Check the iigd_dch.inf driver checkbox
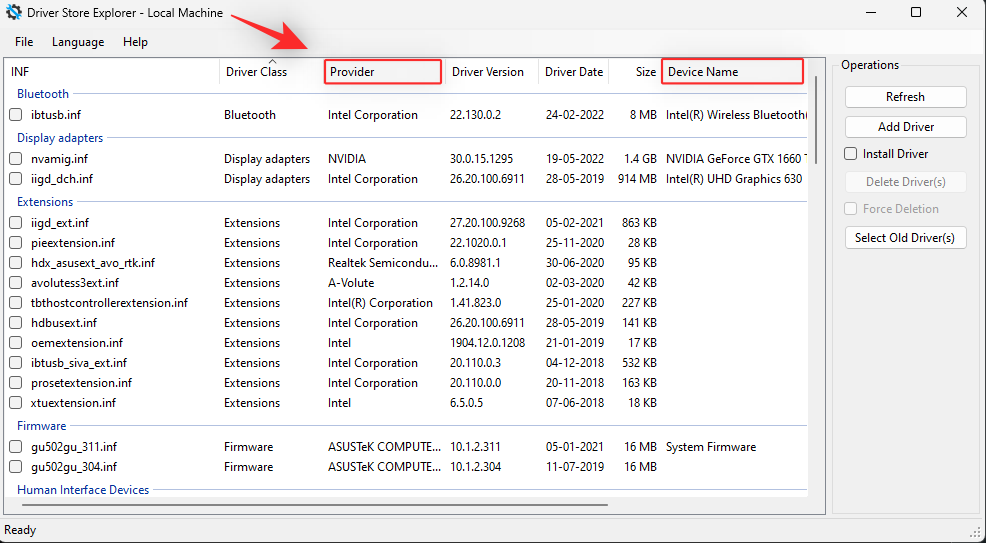 tap(16, 179)
